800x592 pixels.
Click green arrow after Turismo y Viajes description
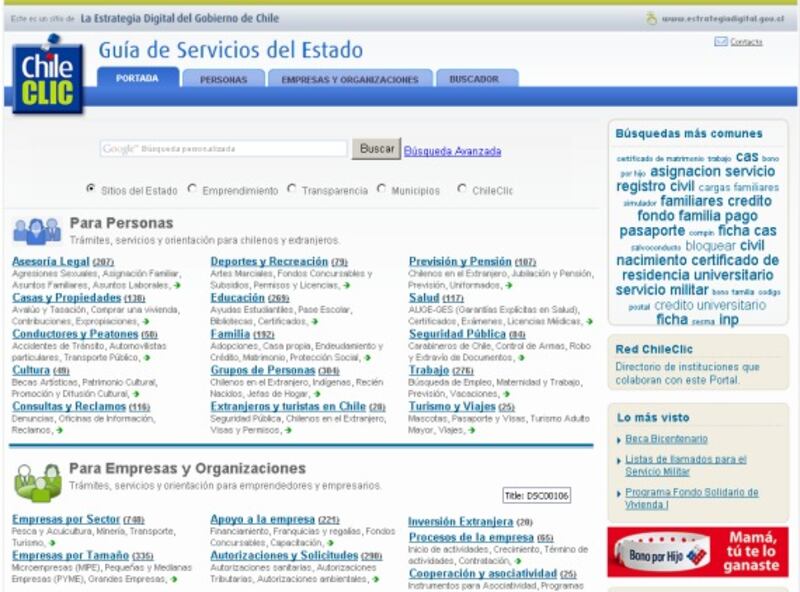(471, 430)
